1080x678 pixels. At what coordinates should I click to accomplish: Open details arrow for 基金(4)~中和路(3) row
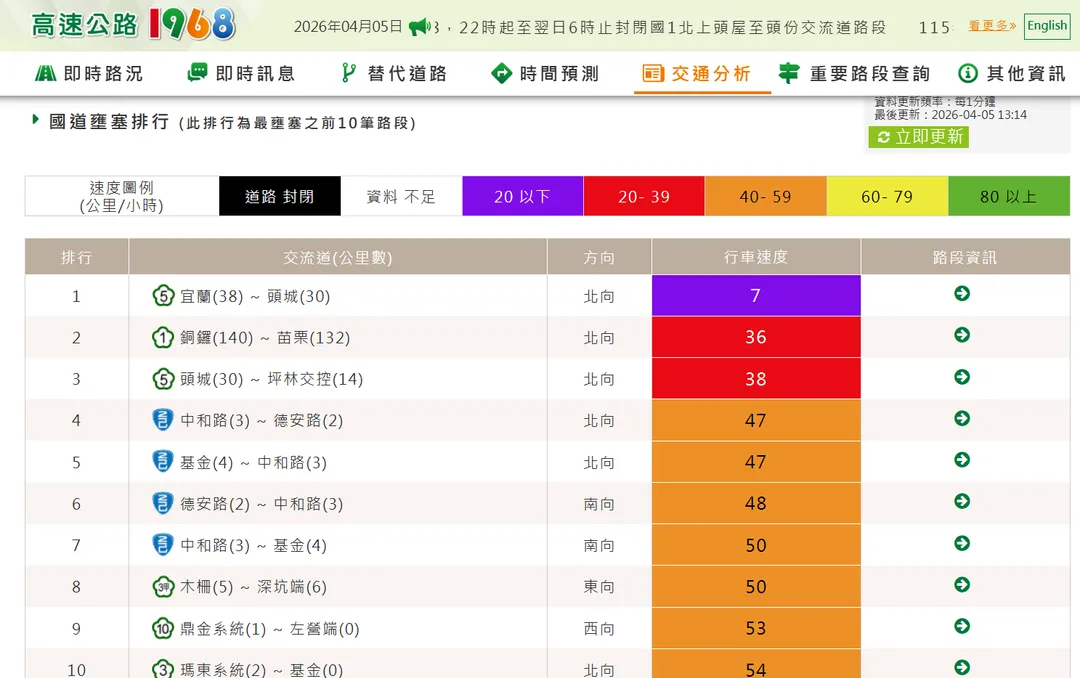pos(962,460)
